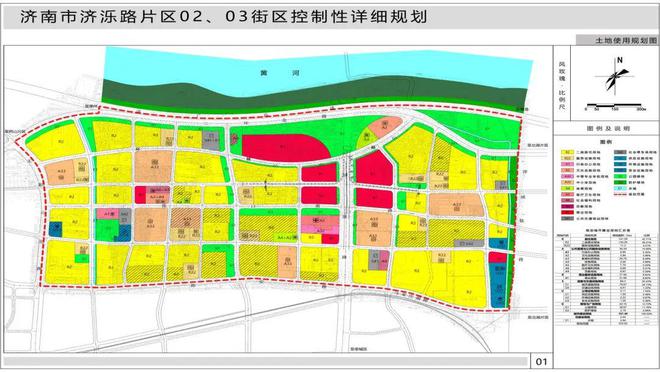This screenshot has height=372, width=660.
Task: Click the light cyan water legend swatch
Action: point(620,188)
